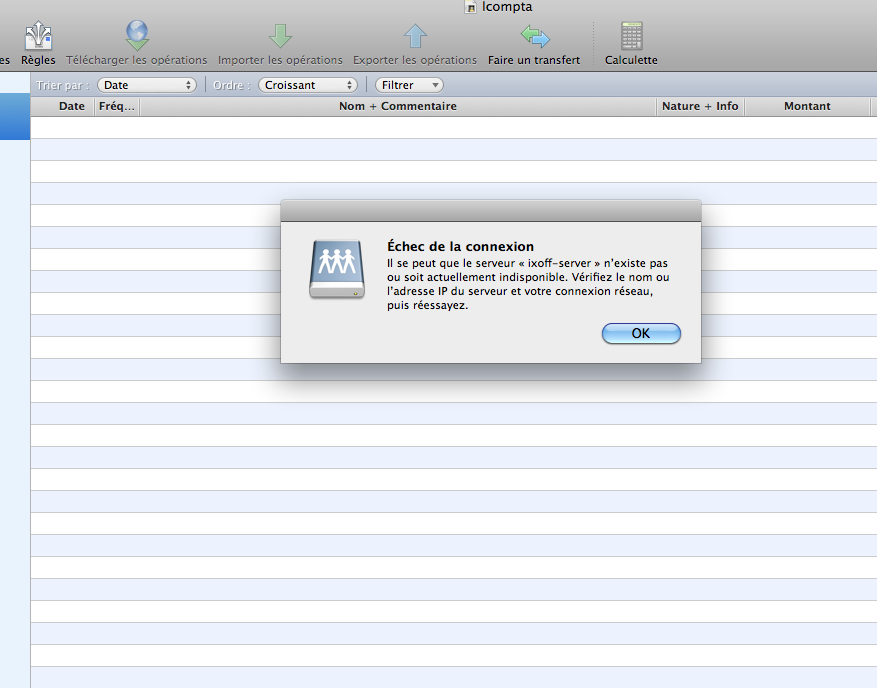The height and width of the screenshot is (688, 877).
Task: Click the Nom + Commentaire column header
Action: pyautogui.click(x=398, y=106)
